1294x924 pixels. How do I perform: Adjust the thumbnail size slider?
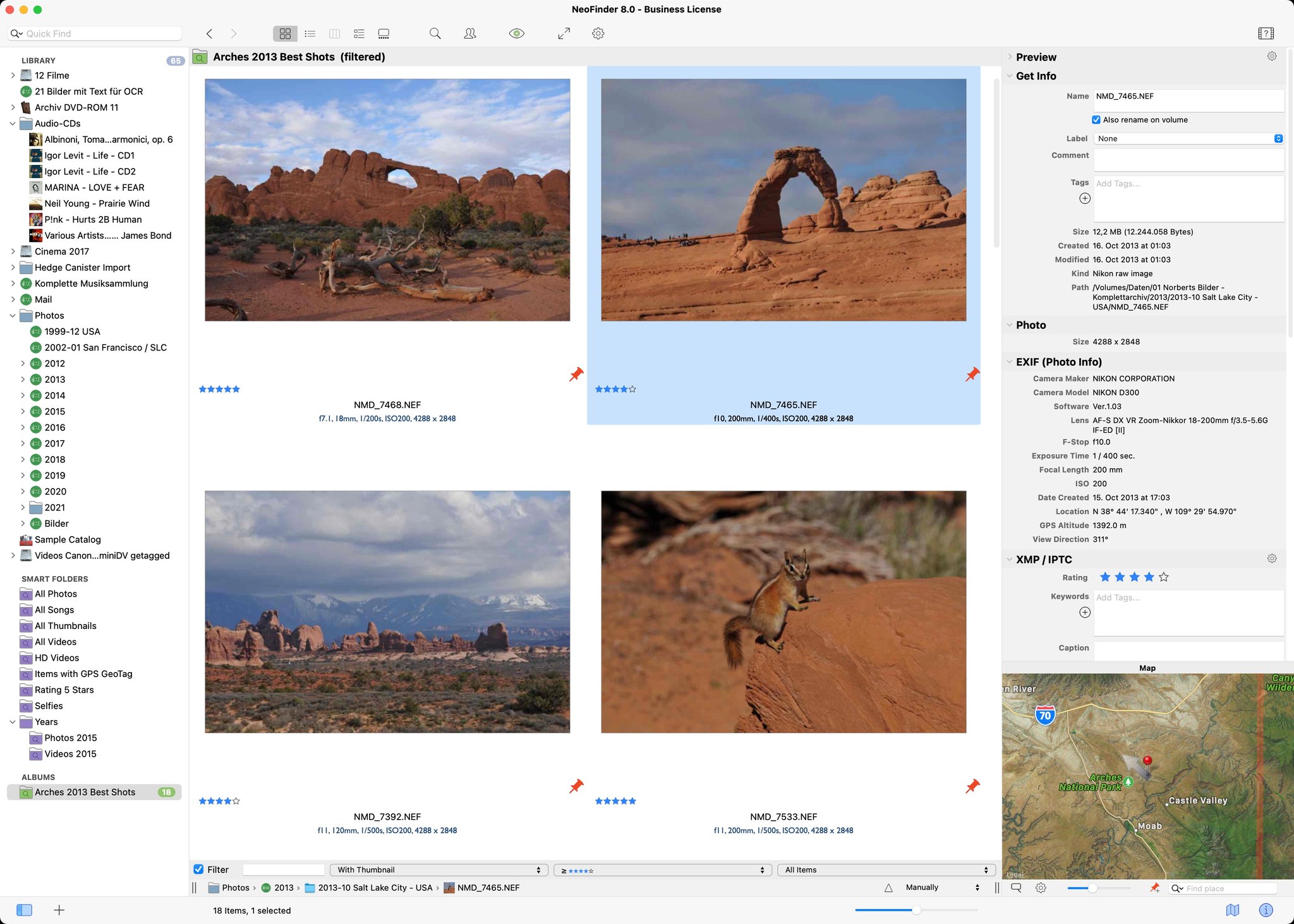point(916,910)
